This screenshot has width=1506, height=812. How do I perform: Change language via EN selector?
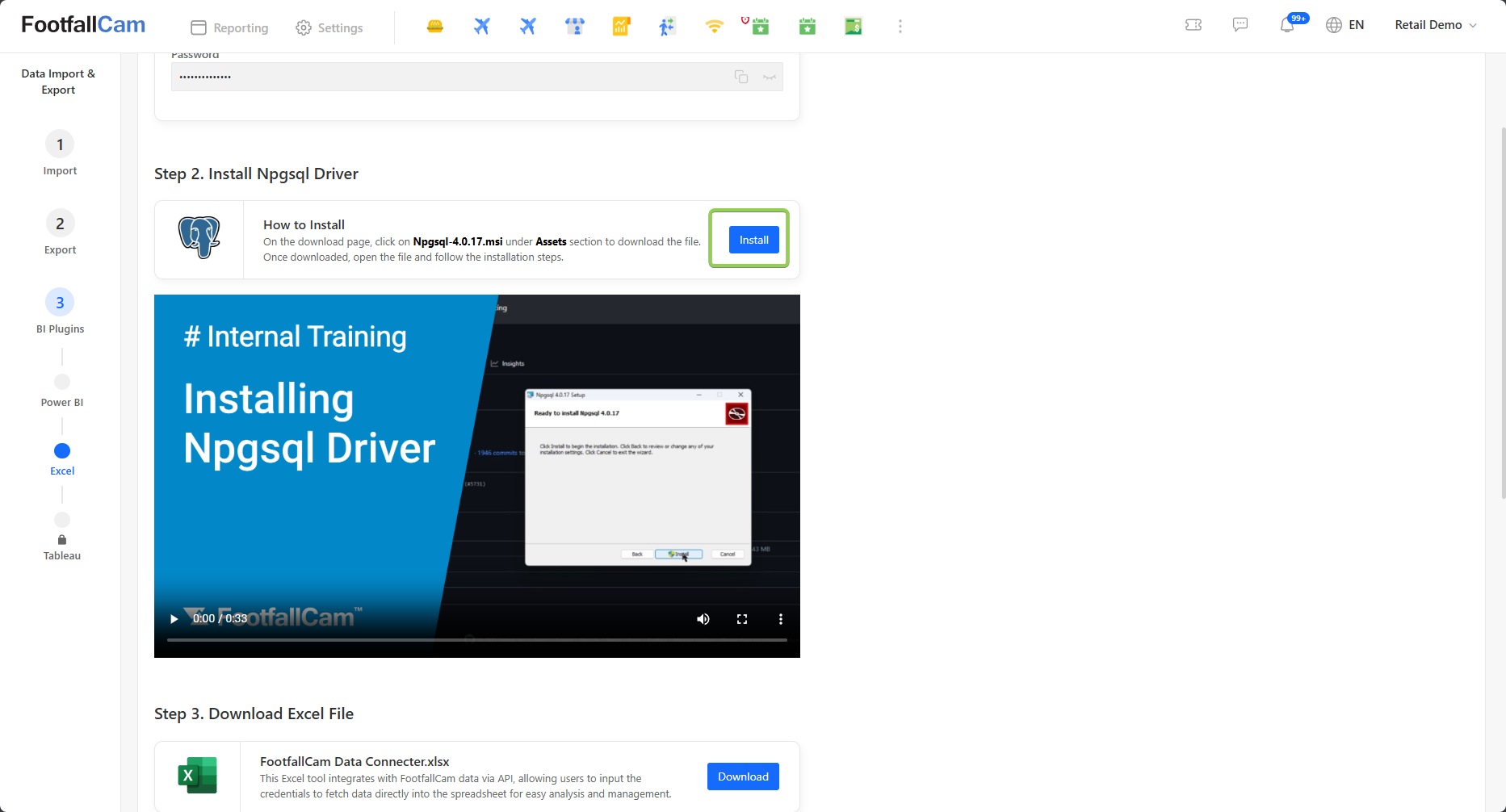click(1345, 25)
